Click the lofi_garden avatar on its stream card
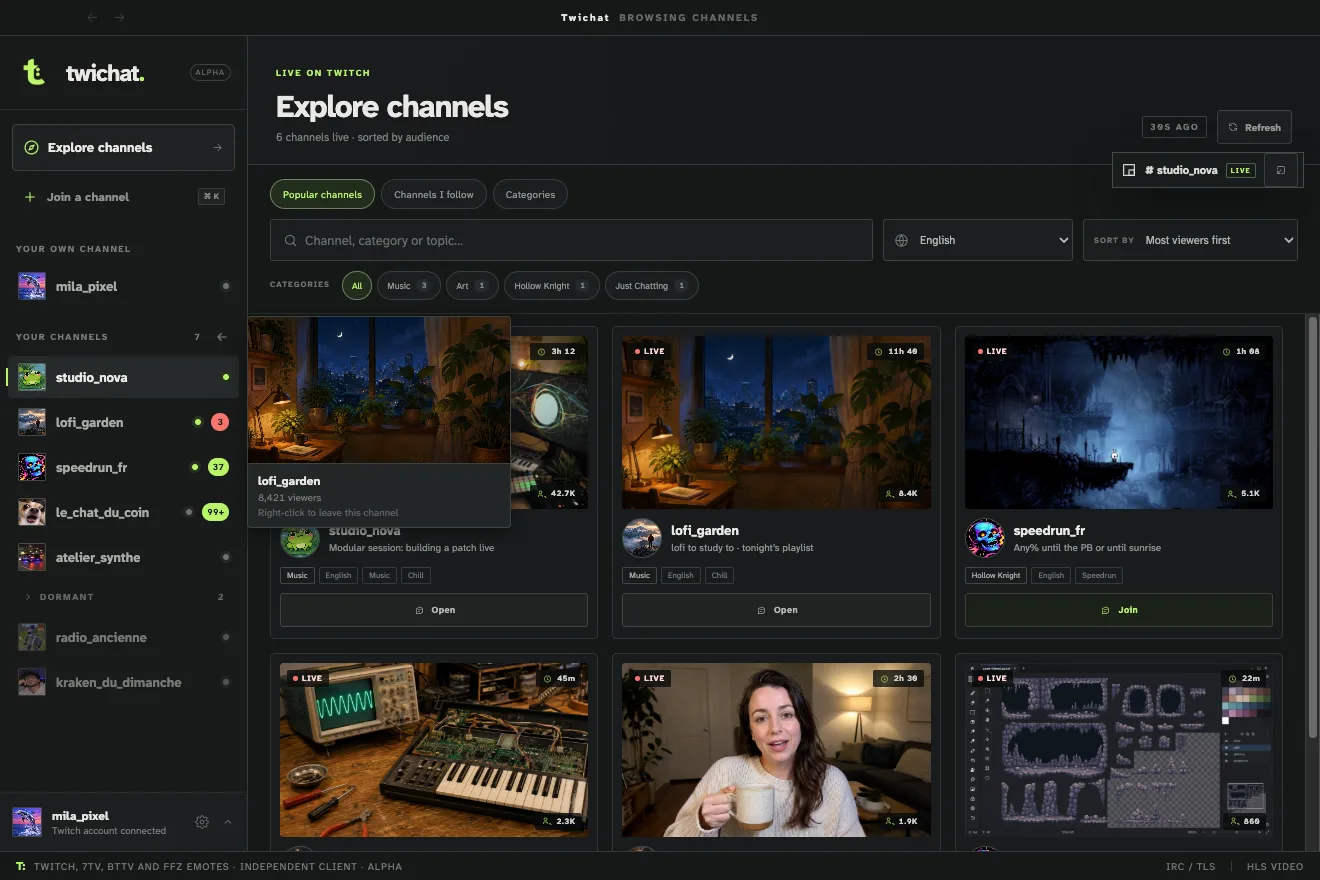1320x880 pixels. 642,538
